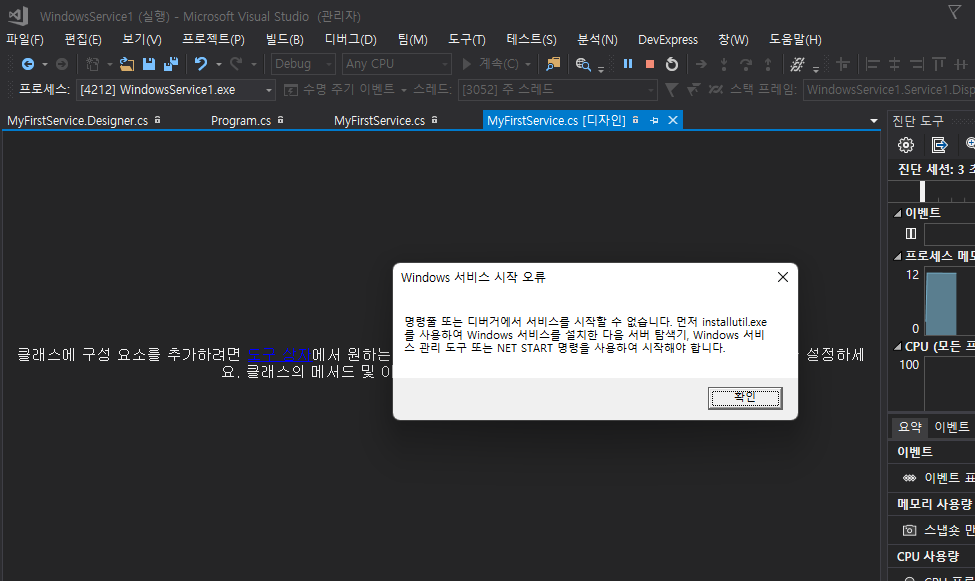
Task: Click the hex display toolbar icon
Action: tap(797, 64)
